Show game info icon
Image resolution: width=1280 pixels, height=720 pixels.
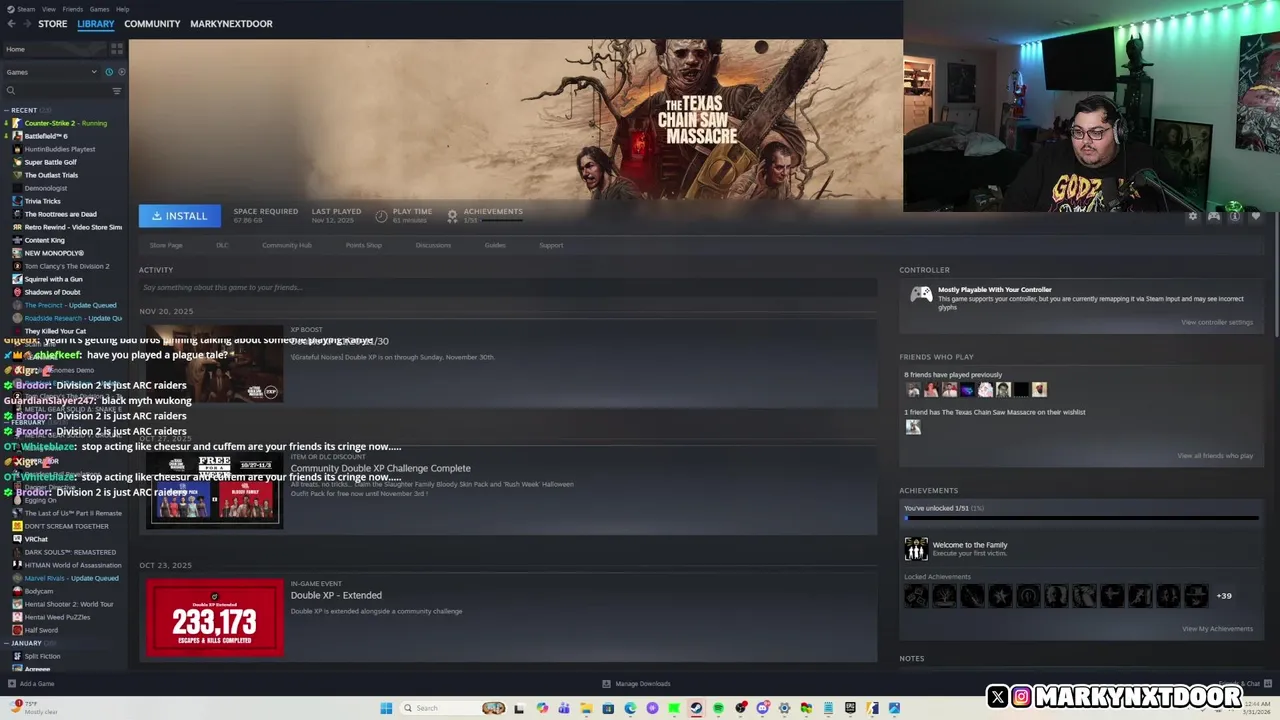tap(1235, 216)
